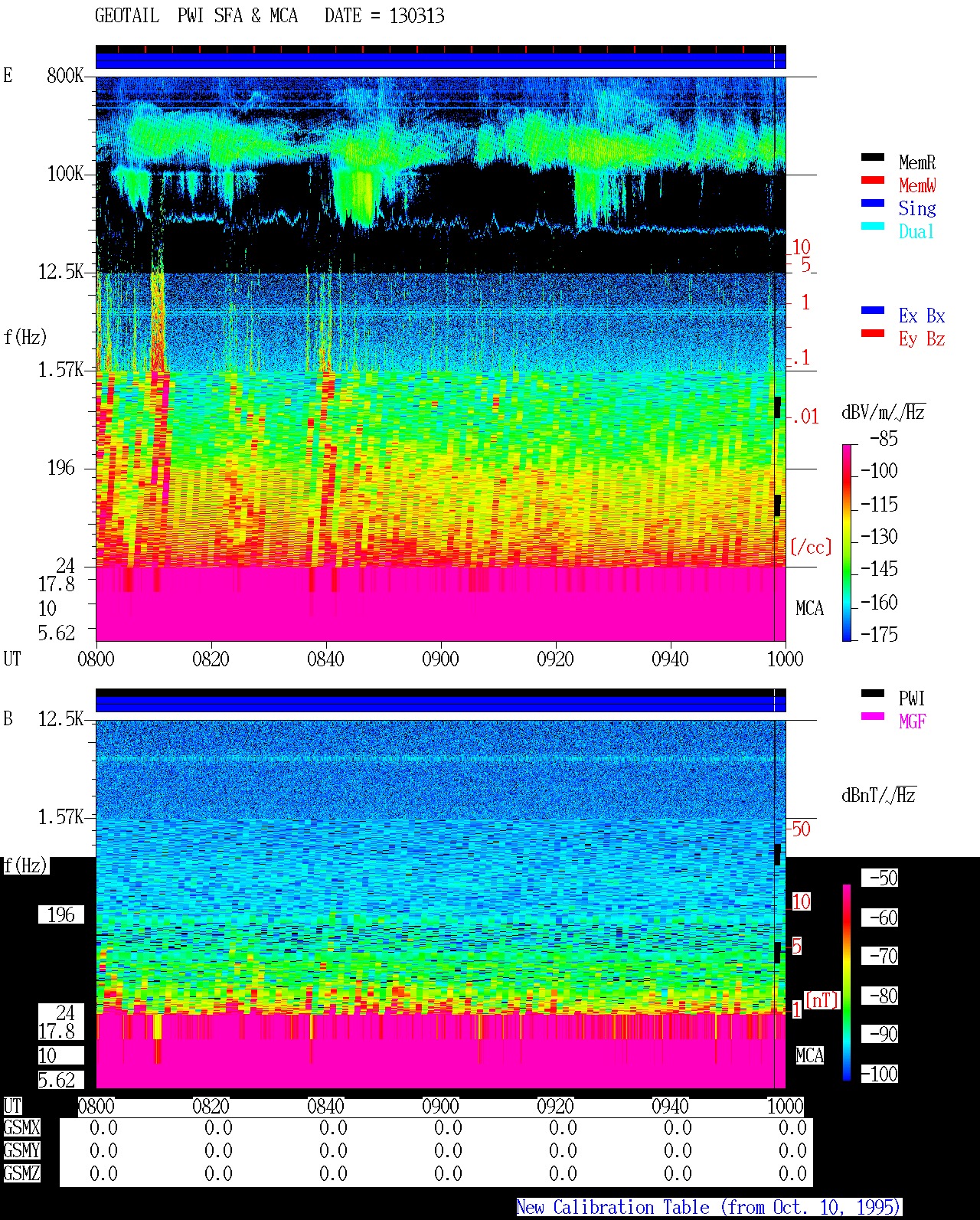Click the magenta MGF legend swatch
The width and height of the screenshot is (980, 1220).
coord(873,716)
